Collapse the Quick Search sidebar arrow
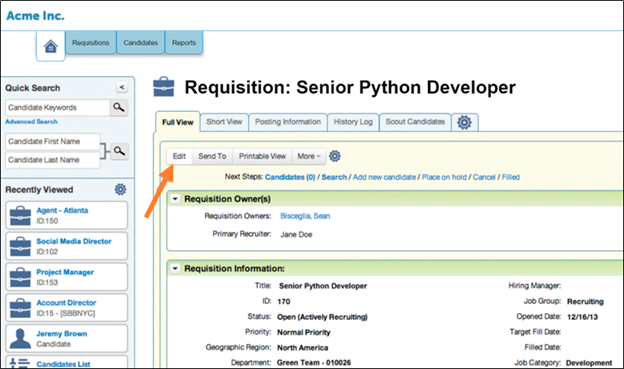The width and height of the screenshot is (624, 369). pyautogui.click(x=122, y=87)
